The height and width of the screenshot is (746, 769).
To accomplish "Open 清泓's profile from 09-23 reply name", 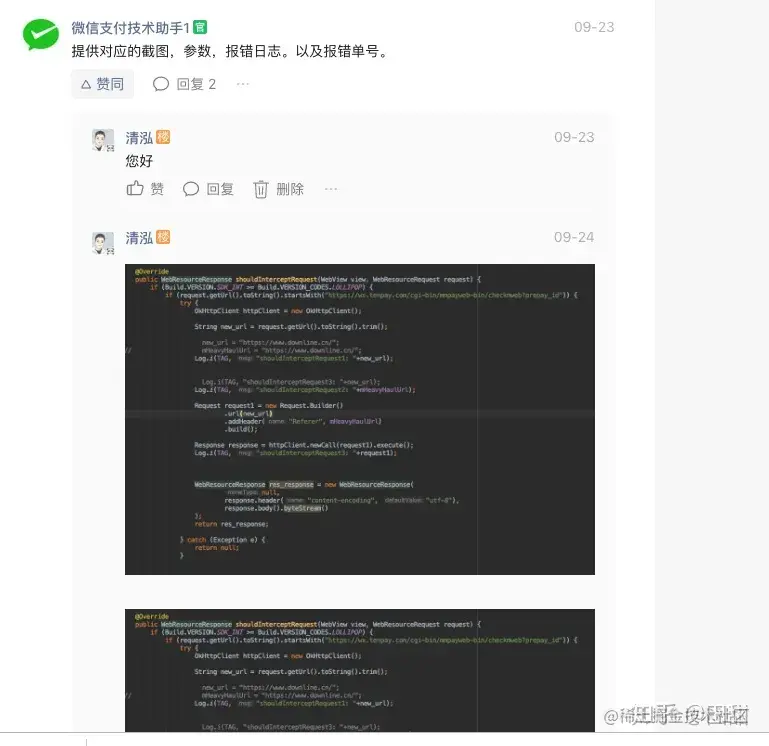I will pyautogui.click(x=139, y=138).
